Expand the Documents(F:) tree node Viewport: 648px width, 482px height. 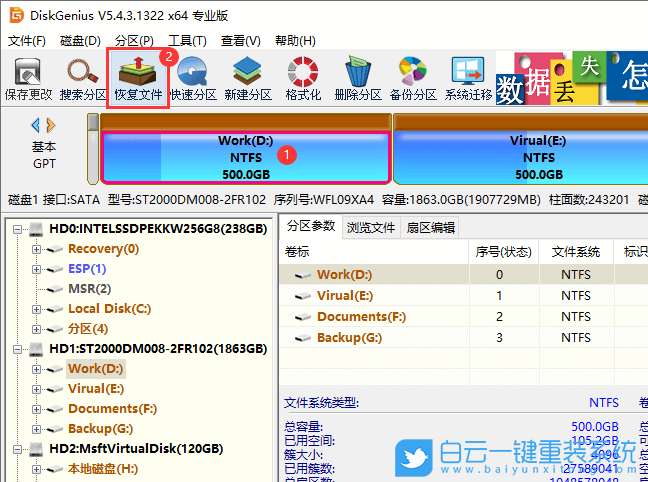pos(37,409)
